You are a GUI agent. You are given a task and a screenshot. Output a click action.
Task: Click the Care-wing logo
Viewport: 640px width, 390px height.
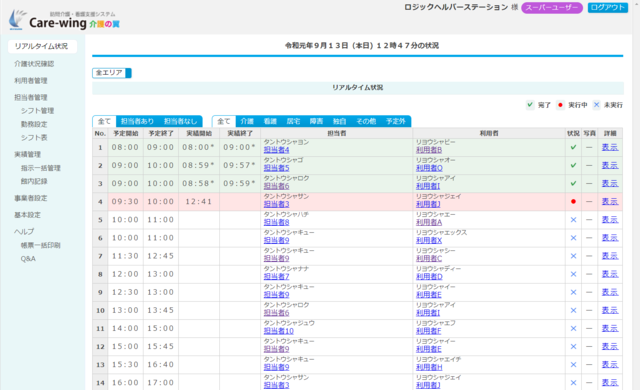coord(64,20)
